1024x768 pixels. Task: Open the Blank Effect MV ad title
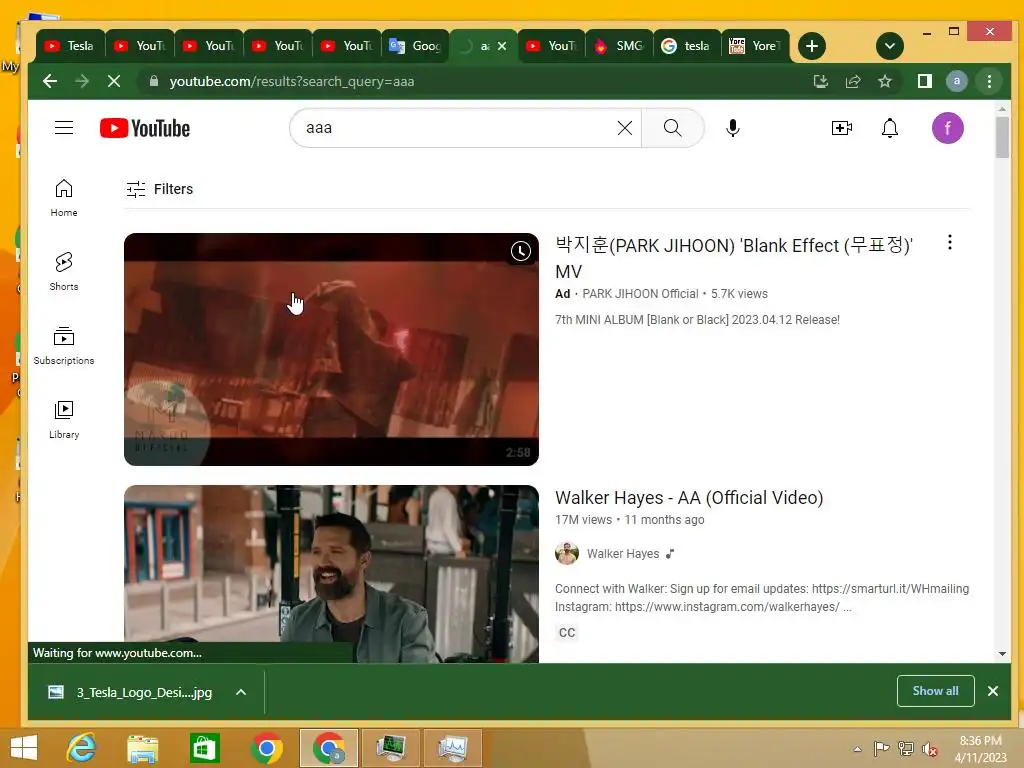(x=734, y=258)
